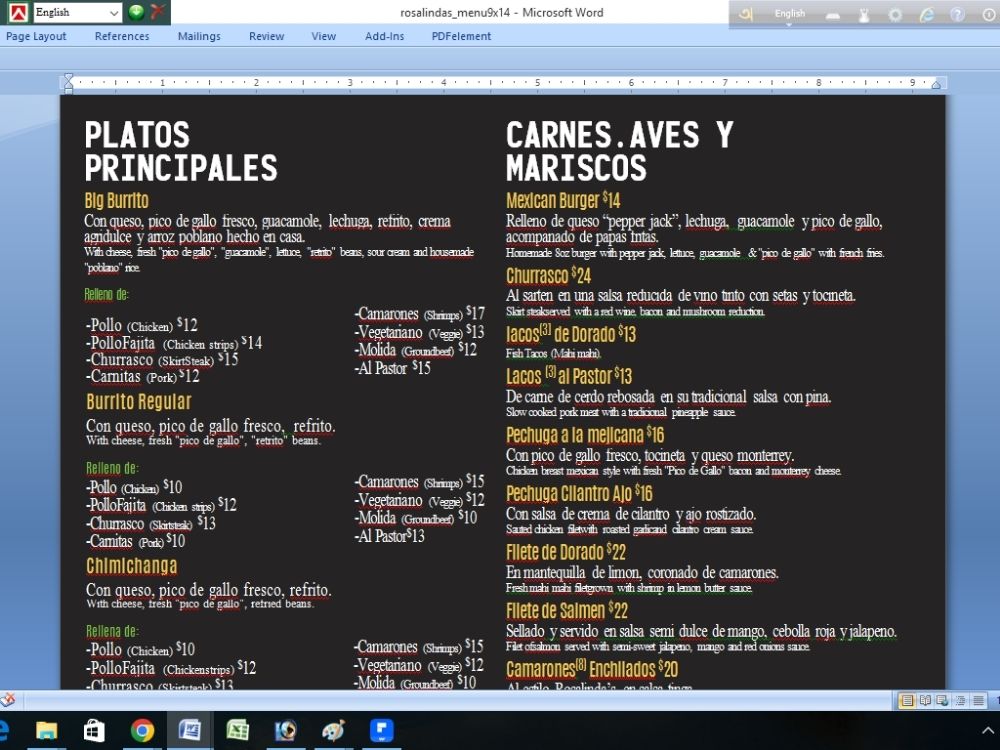This screenshot has width=1000, height=750.
Task: Click the figure icon in the top-right toolbar
Action: click(864, 15)
